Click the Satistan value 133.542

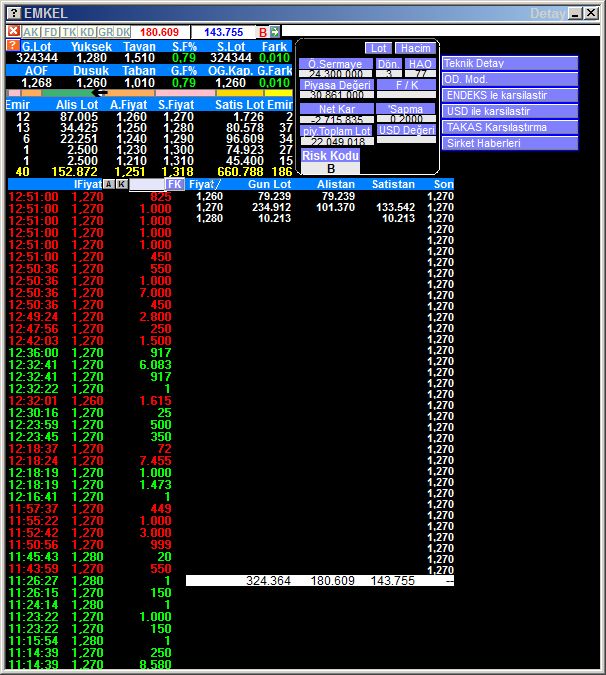click(395, 207)
